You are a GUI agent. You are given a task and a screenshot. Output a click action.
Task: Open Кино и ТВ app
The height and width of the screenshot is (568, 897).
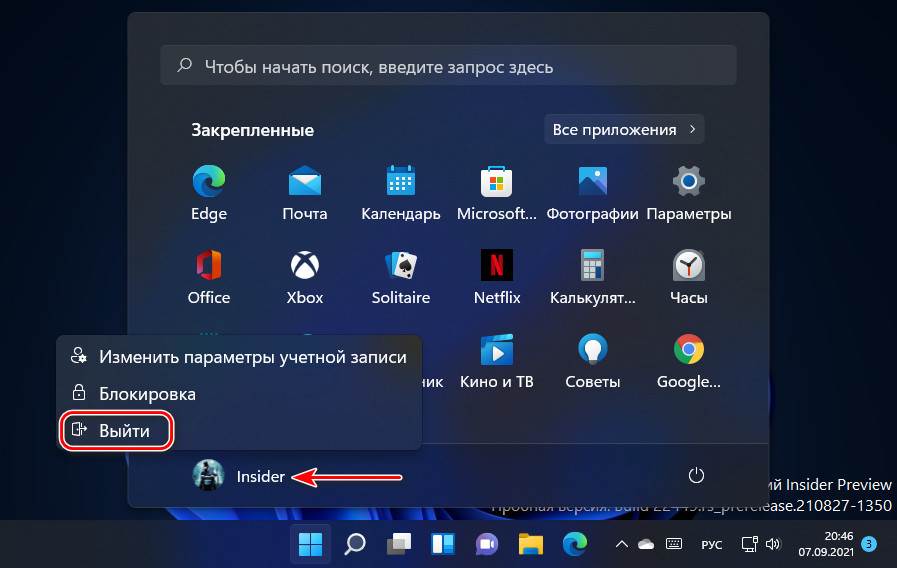[497, 361]
